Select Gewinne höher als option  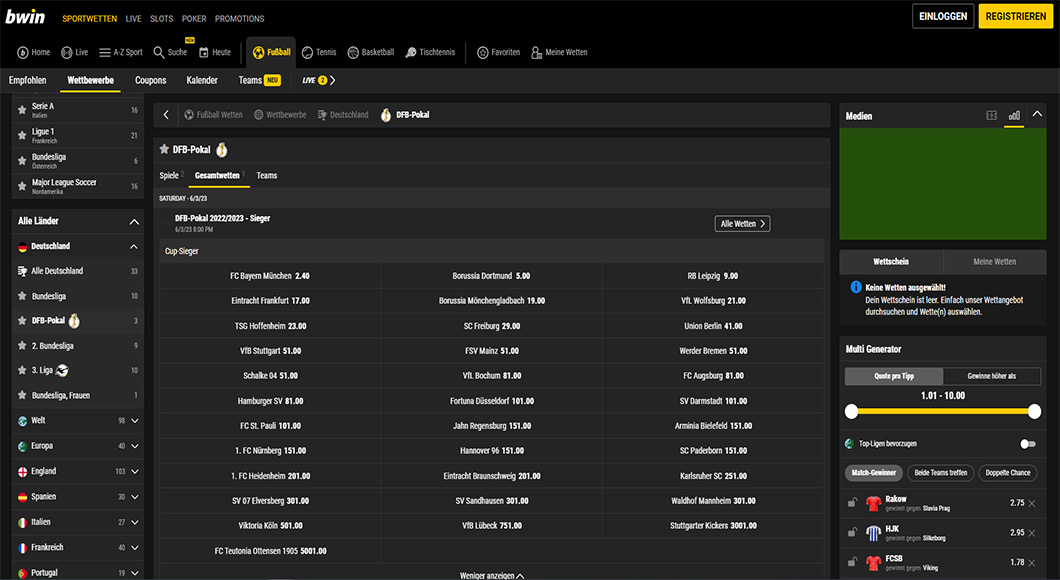[x=992, y=376]
